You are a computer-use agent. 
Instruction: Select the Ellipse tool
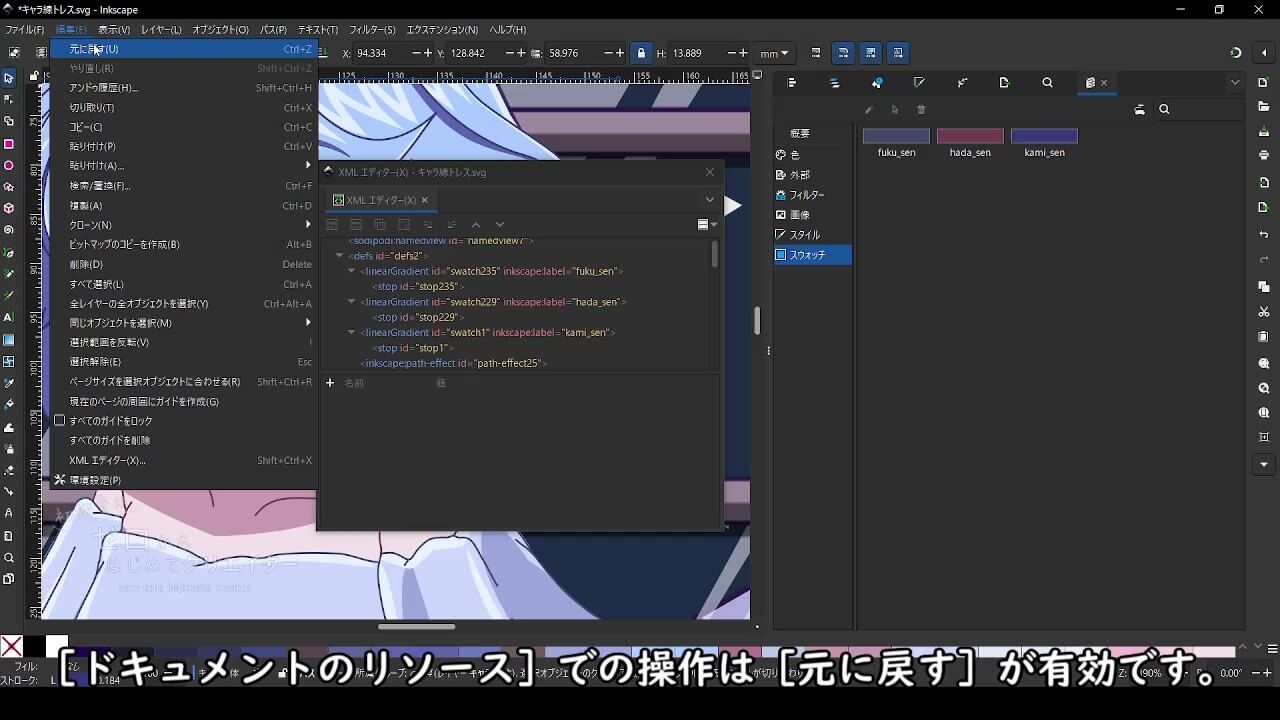coord(9,165)
